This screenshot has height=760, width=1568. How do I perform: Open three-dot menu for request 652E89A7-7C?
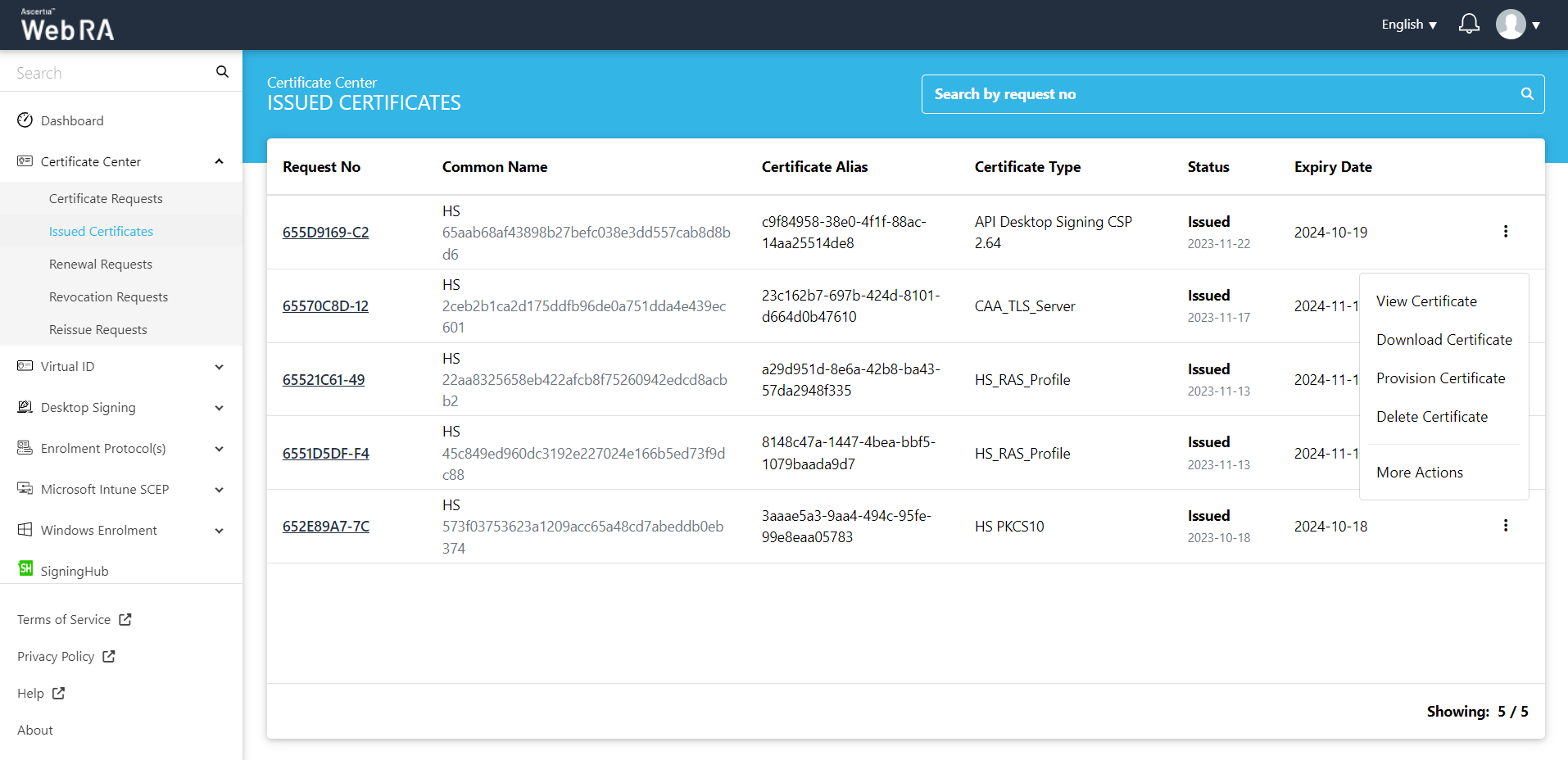[x=1505, y=526]
